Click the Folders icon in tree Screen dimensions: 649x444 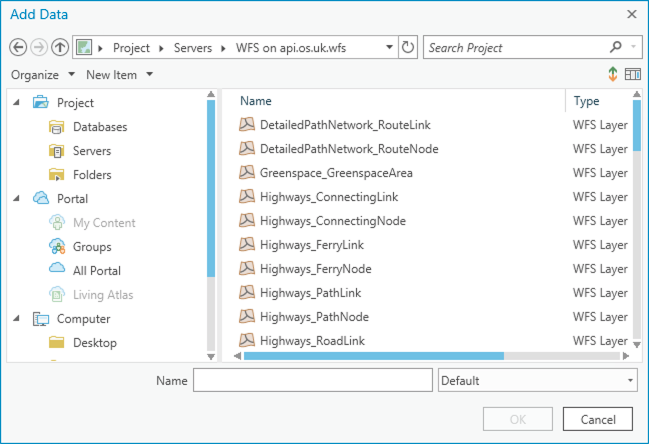click(x=56, y=175)
